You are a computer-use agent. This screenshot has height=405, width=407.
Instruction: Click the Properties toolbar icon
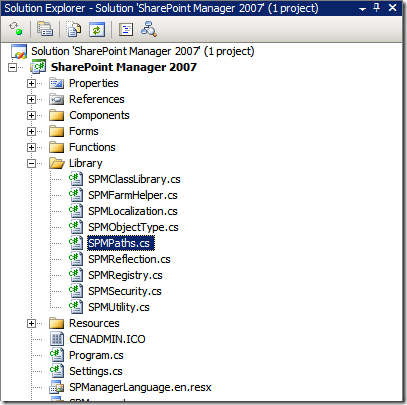45,29
